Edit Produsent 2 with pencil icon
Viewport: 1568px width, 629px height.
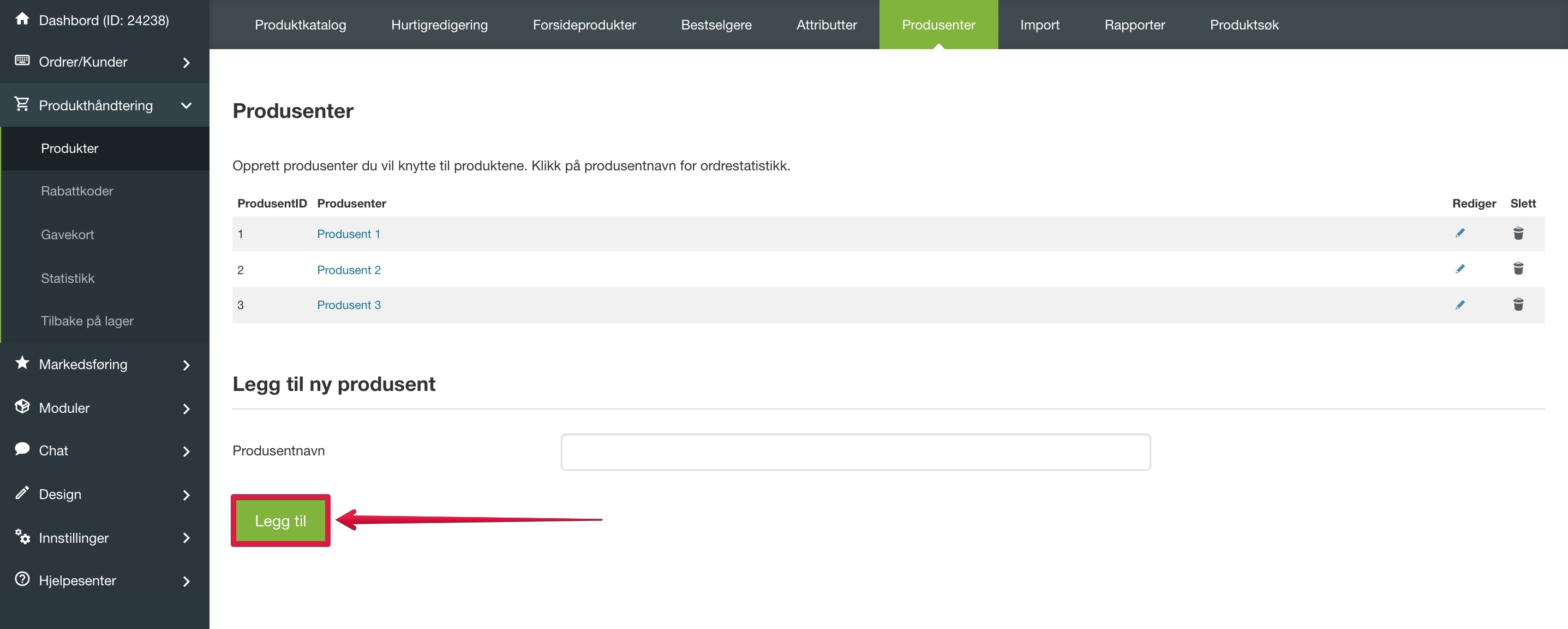pyautogui.click(x=1459, y=269)
